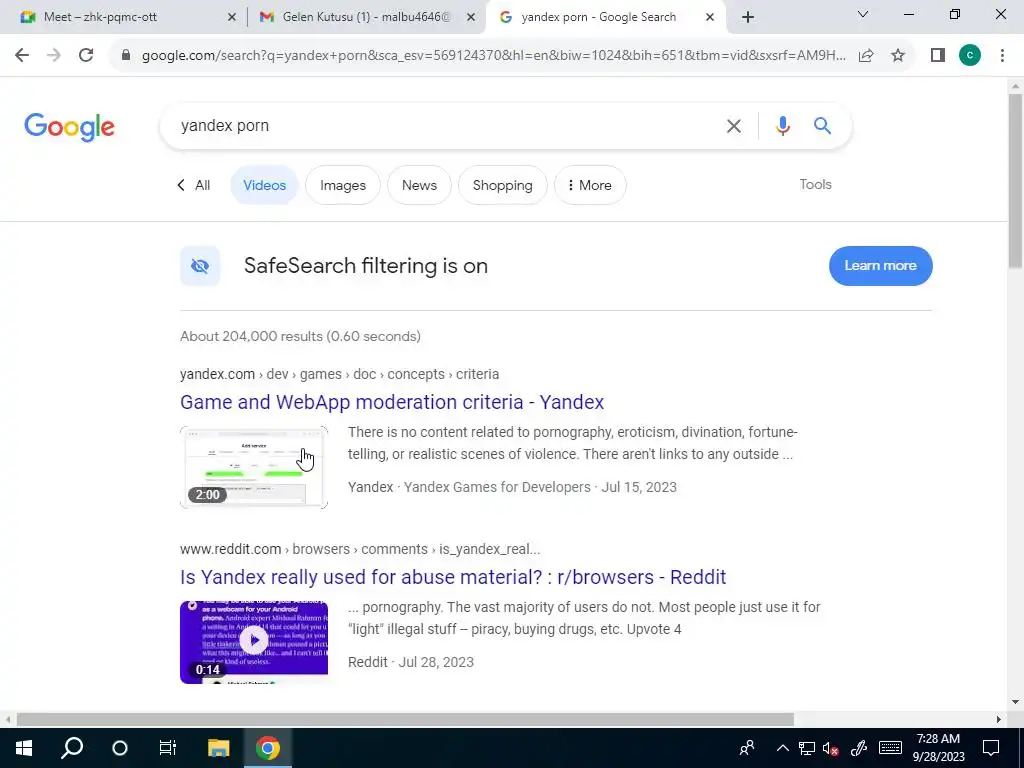Bookmark this page with the star icon
The height and width of the screenshot is (768, 1024).
tap(898, 56)
